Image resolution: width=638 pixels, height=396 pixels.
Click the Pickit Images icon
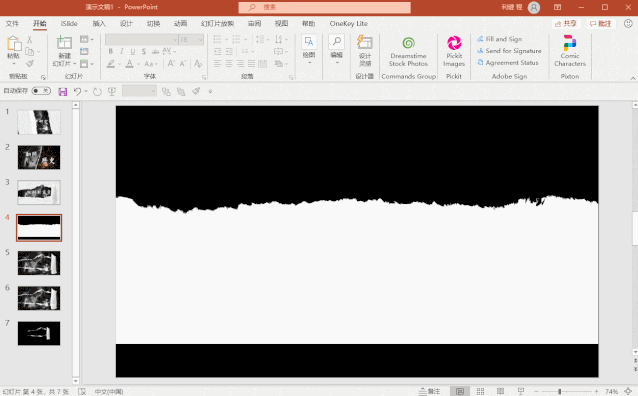point(454,43)
